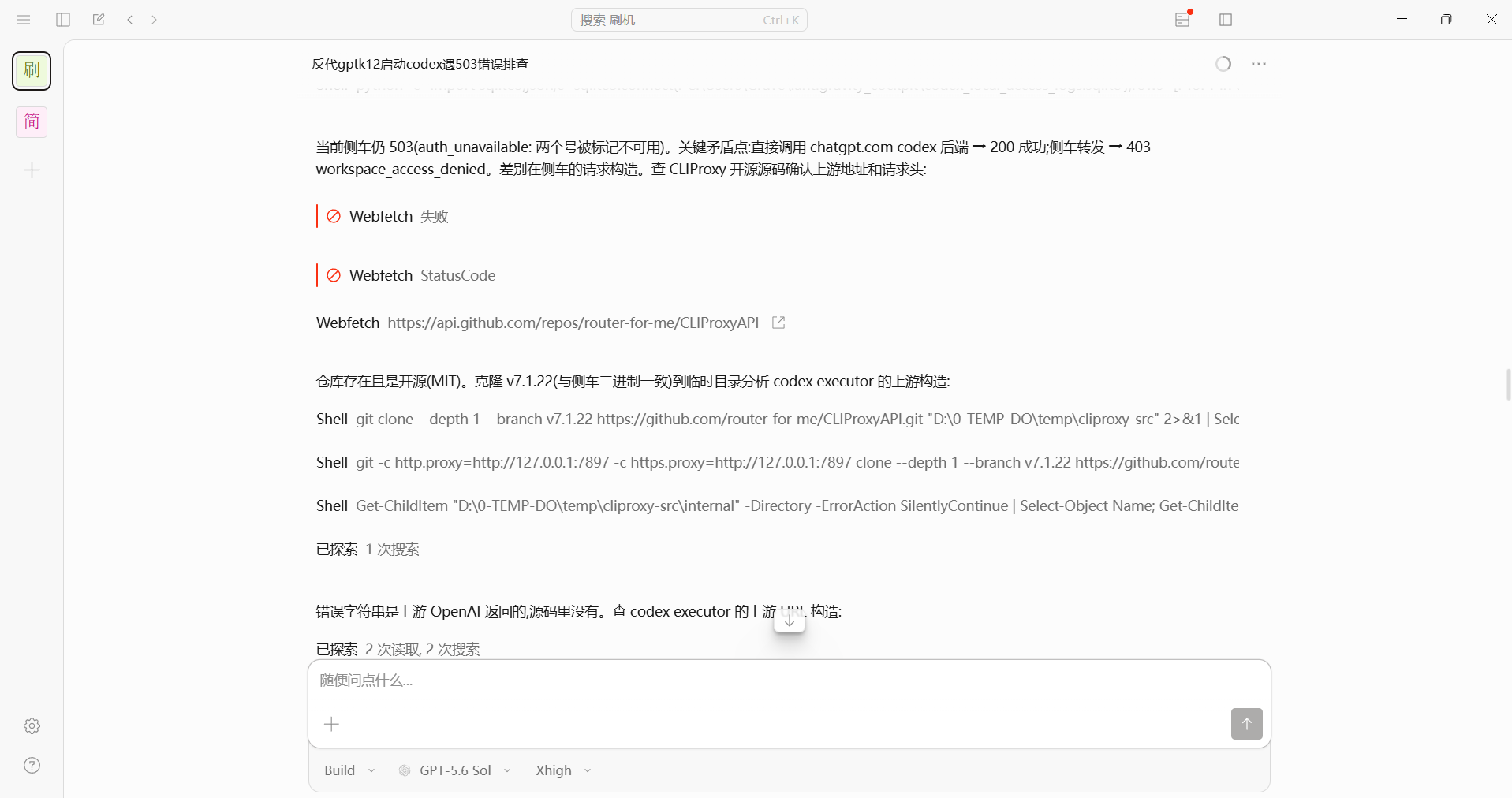Open the CLIProxyAPI GitHub API link
Image resolution: width=1512 pixels, height=798 pixels.
[573, 323]
